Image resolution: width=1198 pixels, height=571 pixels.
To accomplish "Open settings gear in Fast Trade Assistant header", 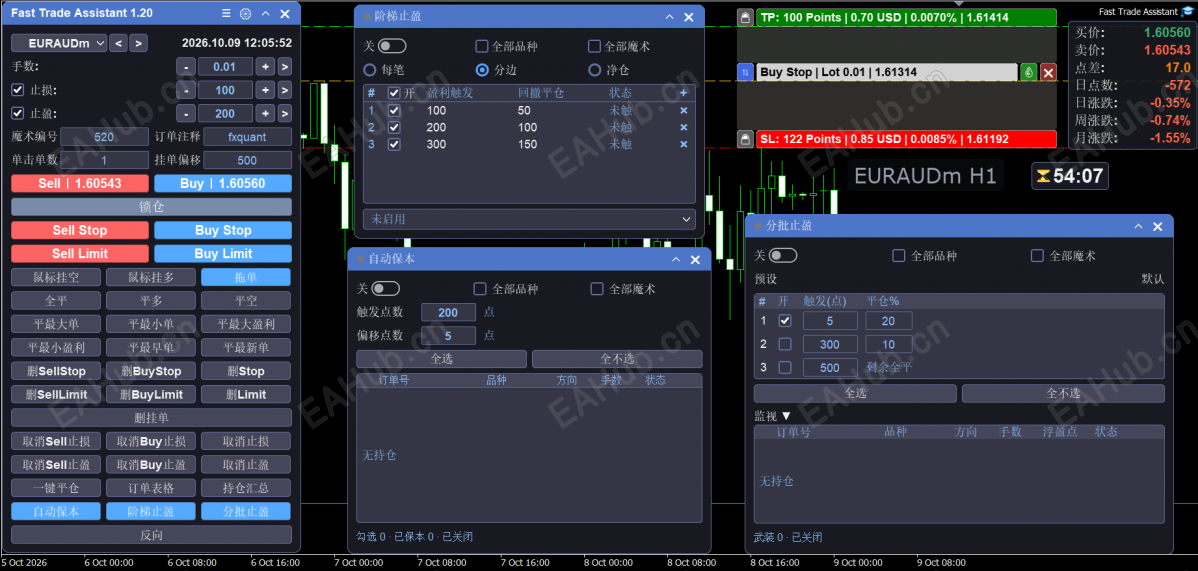I will (245, 13).
